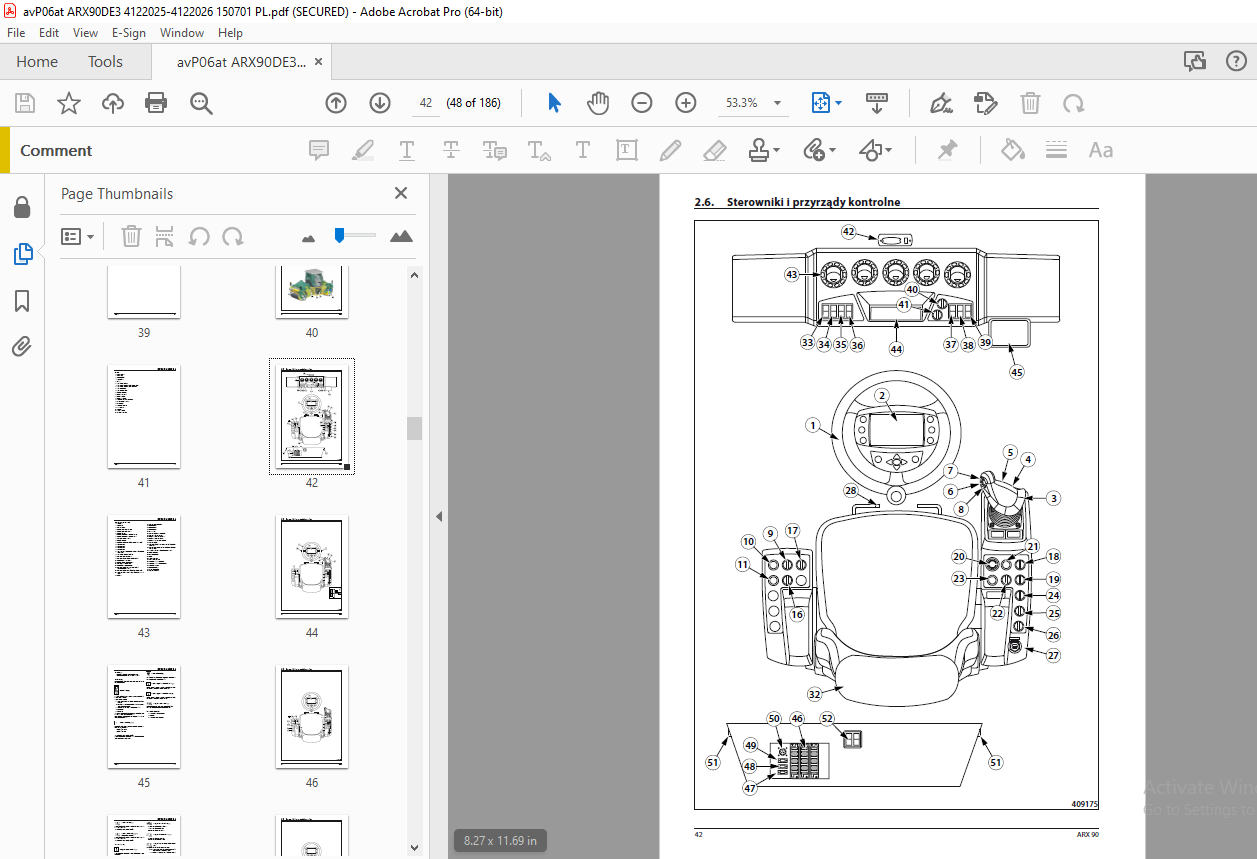
Task: Select page 45 thumbnail
Action: pos(144,716)
